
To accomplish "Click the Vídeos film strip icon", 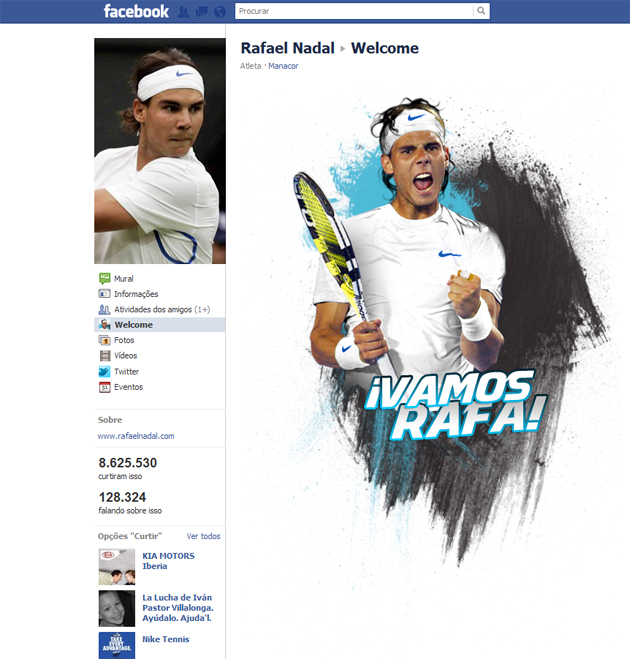I will (104, 356).
